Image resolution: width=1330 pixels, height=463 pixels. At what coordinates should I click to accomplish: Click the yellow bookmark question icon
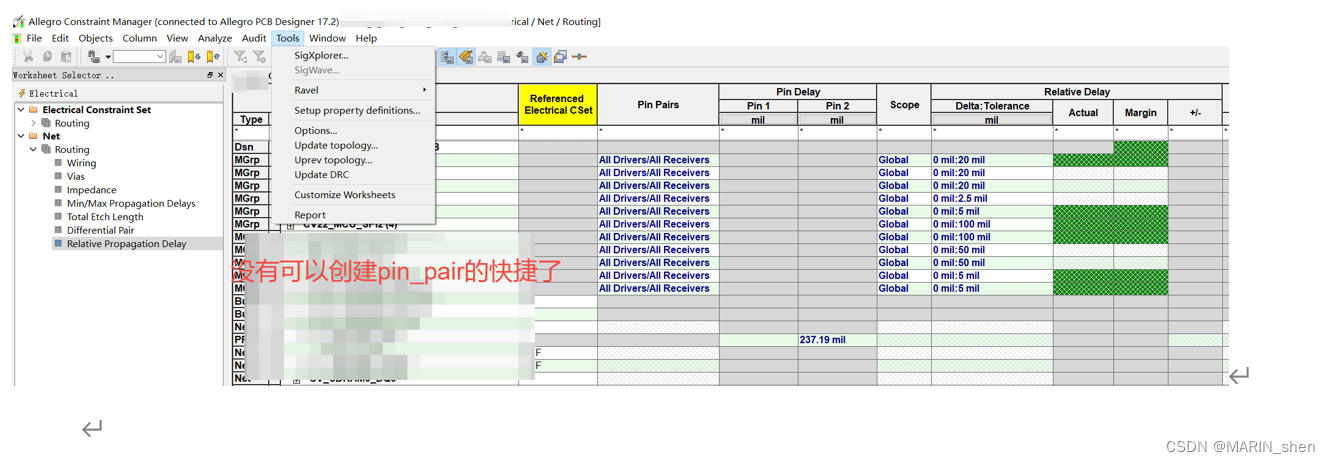213,57
